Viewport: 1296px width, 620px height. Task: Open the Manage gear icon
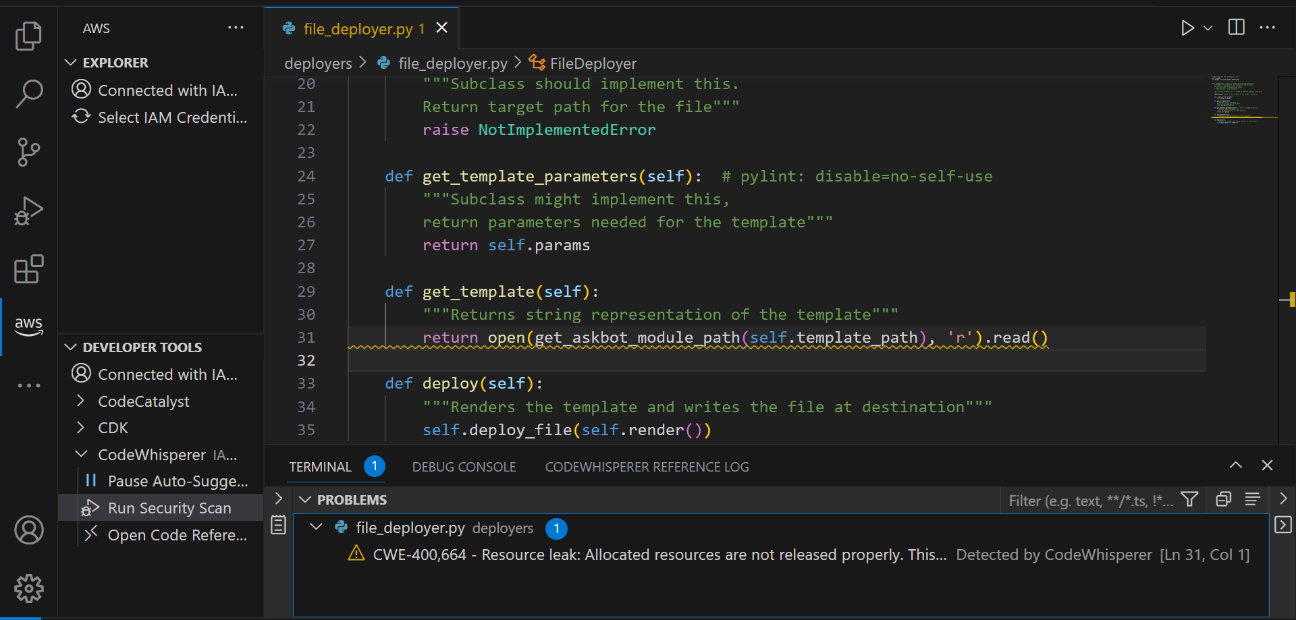(29, 588)
